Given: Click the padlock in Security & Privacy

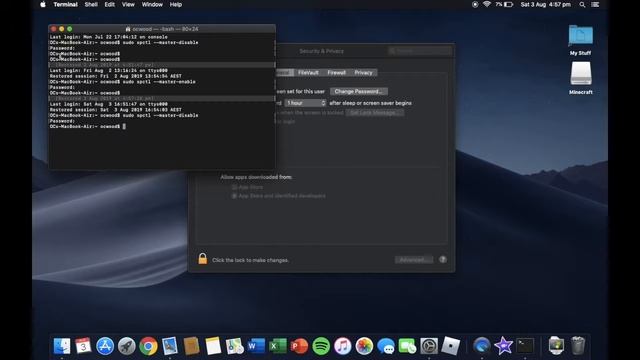Looking at the screenshot, I should (202, 258).
